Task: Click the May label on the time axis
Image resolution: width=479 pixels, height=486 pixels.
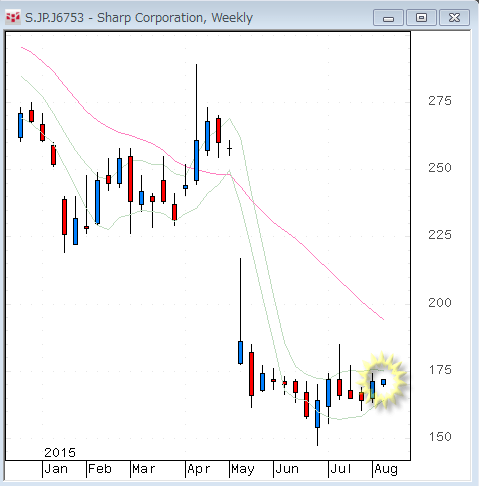Action: (x=243, y=470)
